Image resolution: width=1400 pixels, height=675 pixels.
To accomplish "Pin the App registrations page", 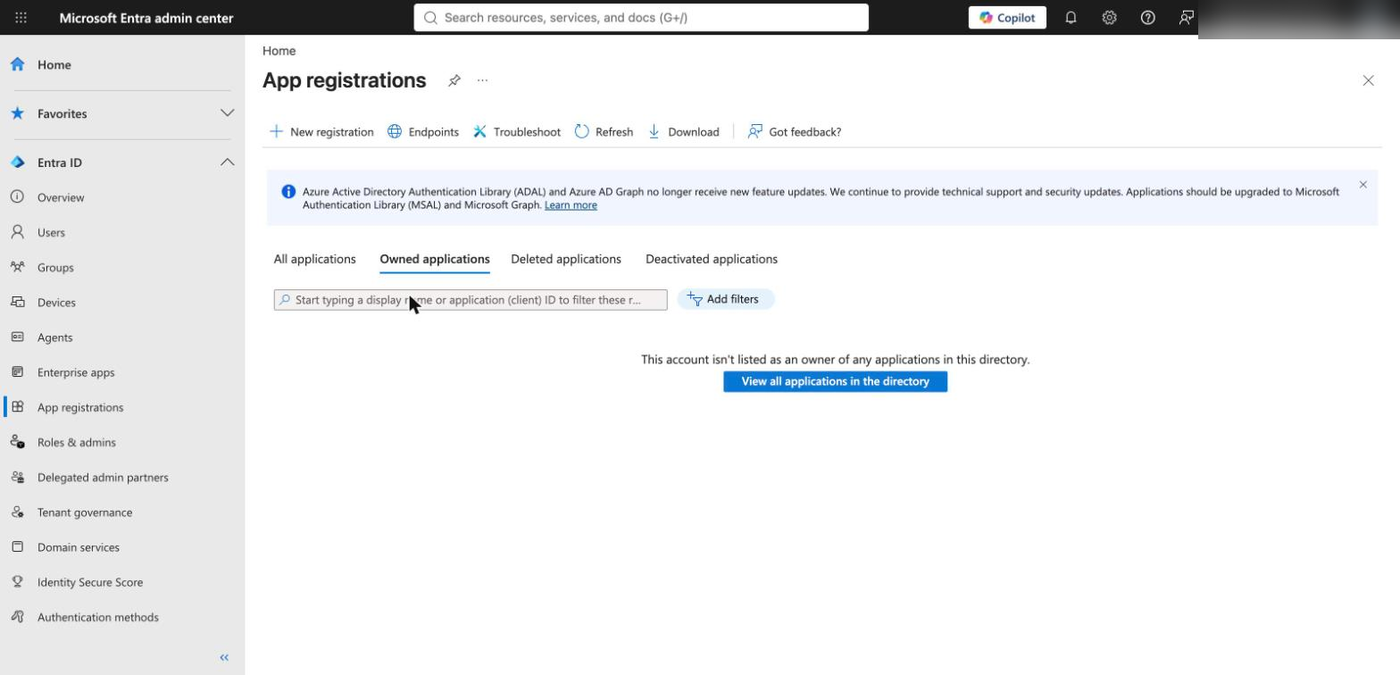I will [x=454, y=81].
